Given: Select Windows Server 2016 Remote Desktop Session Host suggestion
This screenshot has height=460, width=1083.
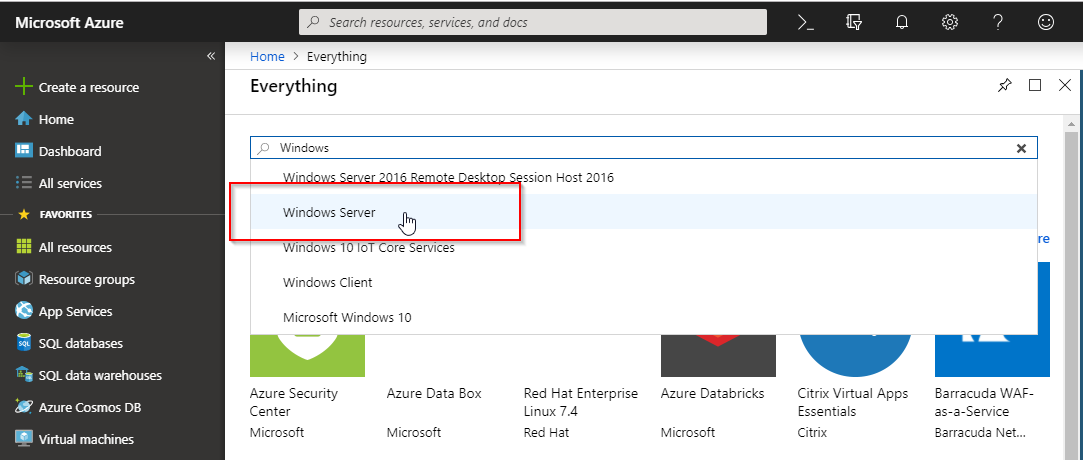Looking at the screenshot, I should (643, 177).
